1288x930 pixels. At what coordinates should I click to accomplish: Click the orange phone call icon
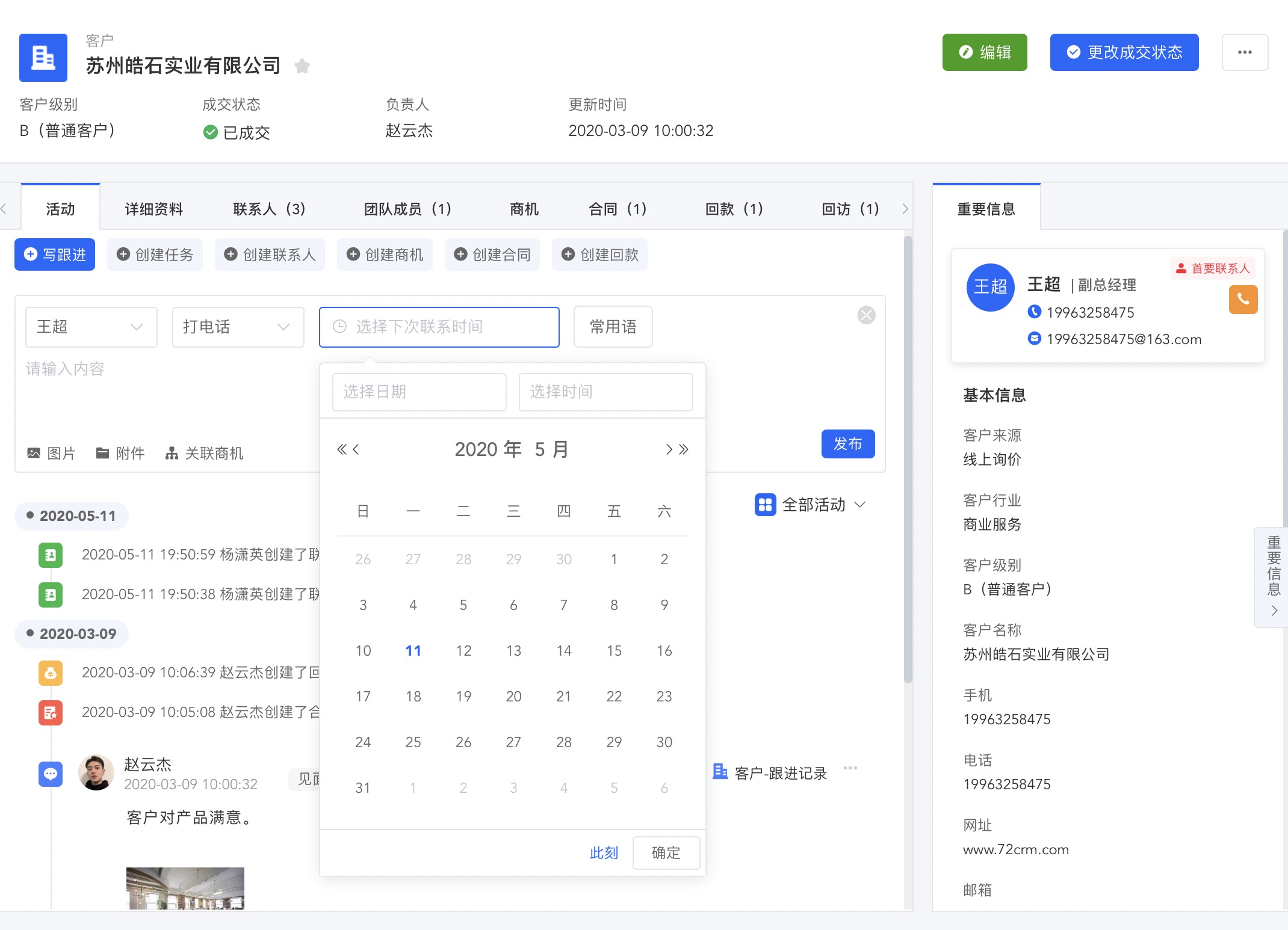pyautogui.click(x=1243, y=299)
